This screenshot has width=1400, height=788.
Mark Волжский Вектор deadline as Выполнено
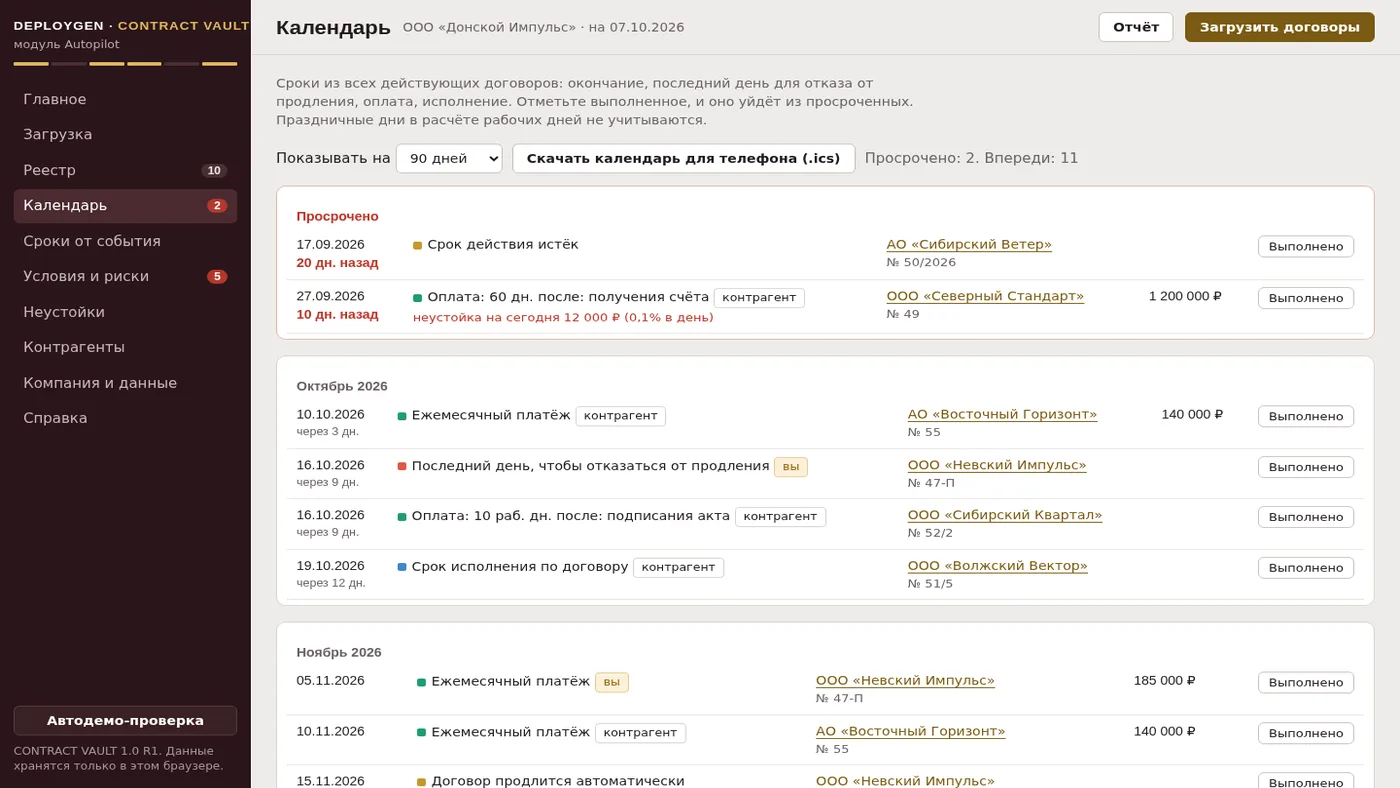1306,568
